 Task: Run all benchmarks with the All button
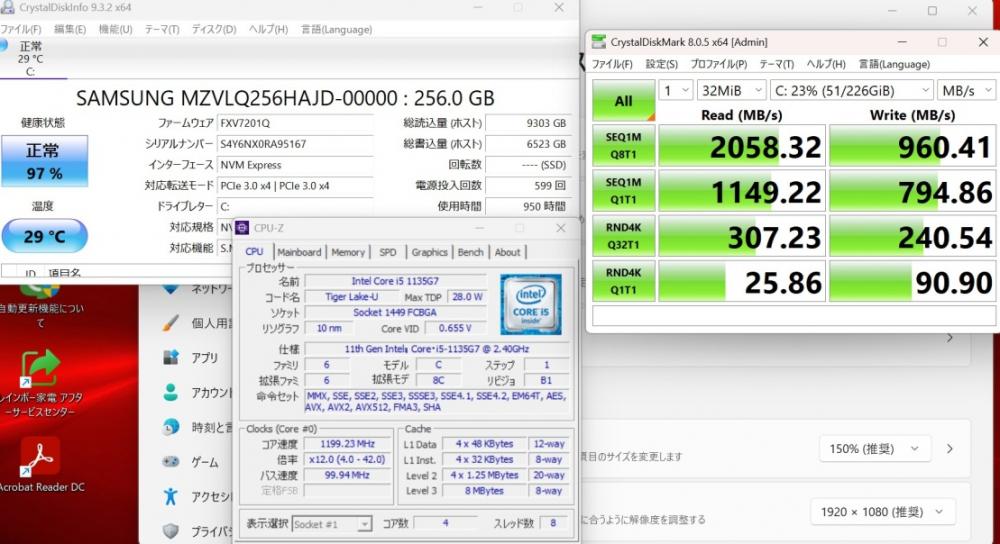coord(624,100)
